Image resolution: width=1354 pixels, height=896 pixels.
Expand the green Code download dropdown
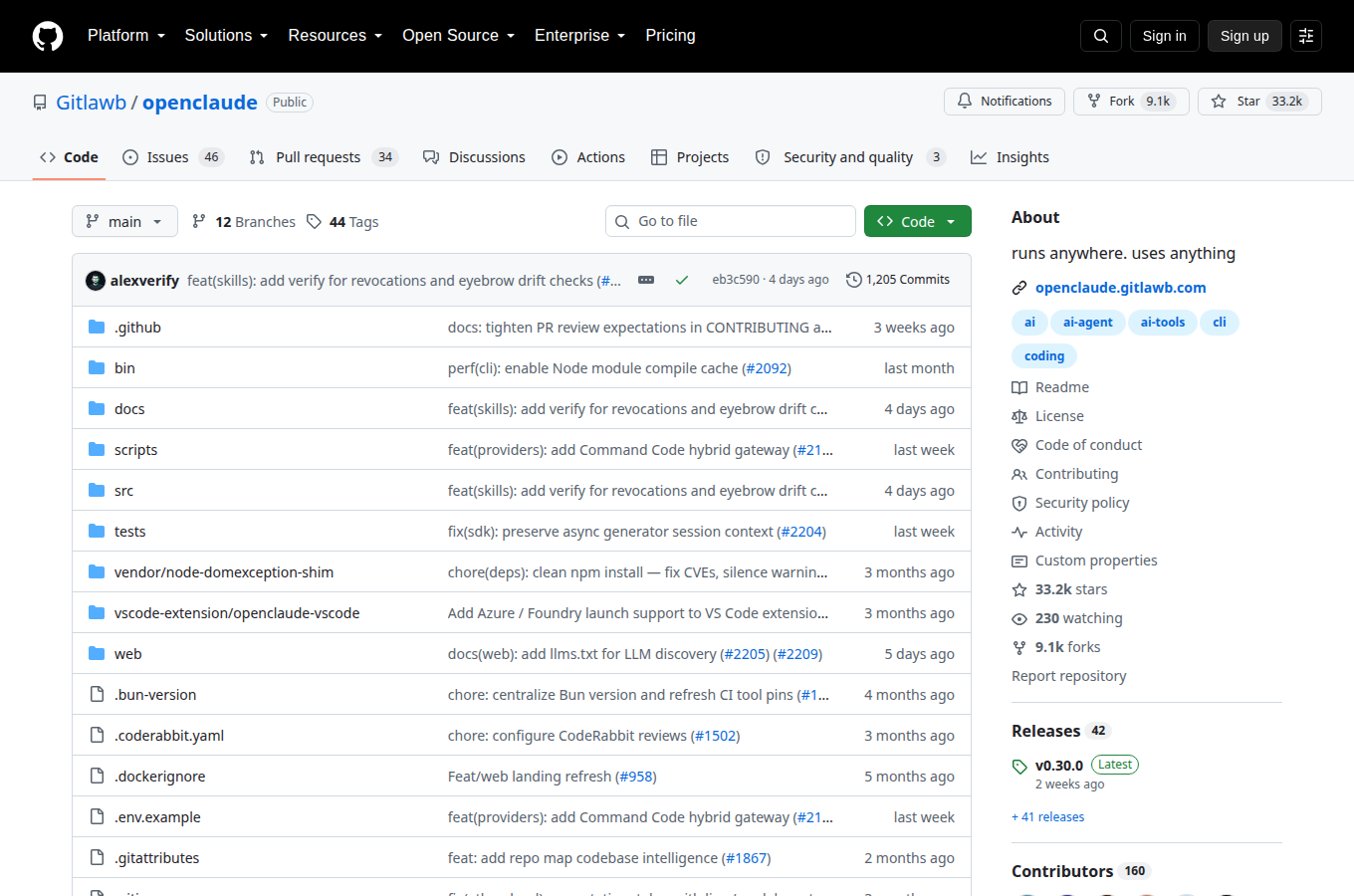(918, 221)
